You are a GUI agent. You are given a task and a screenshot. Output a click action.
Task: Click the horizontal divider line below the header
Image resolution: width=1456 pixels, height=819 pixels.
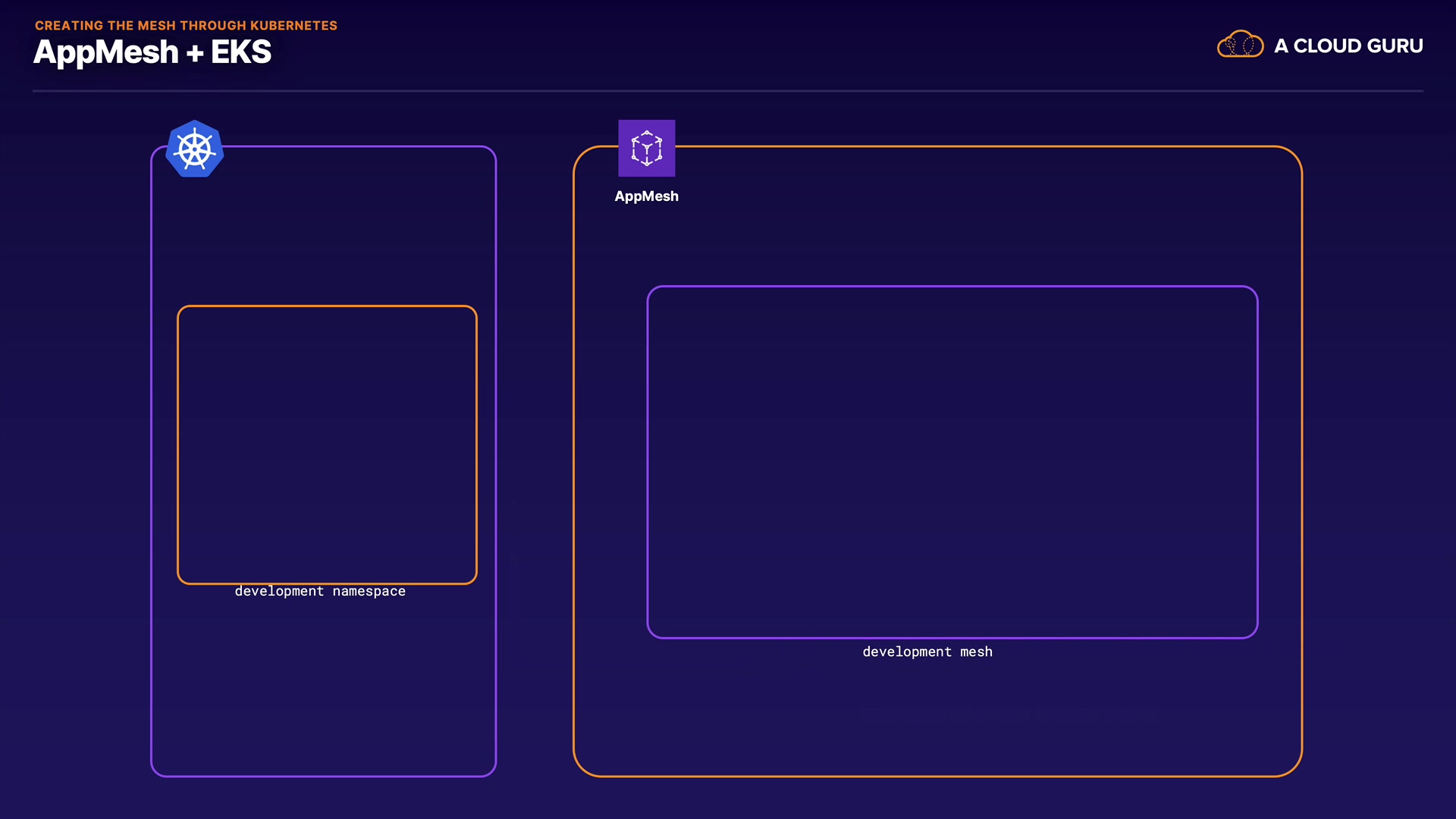(x=728, y=91)
